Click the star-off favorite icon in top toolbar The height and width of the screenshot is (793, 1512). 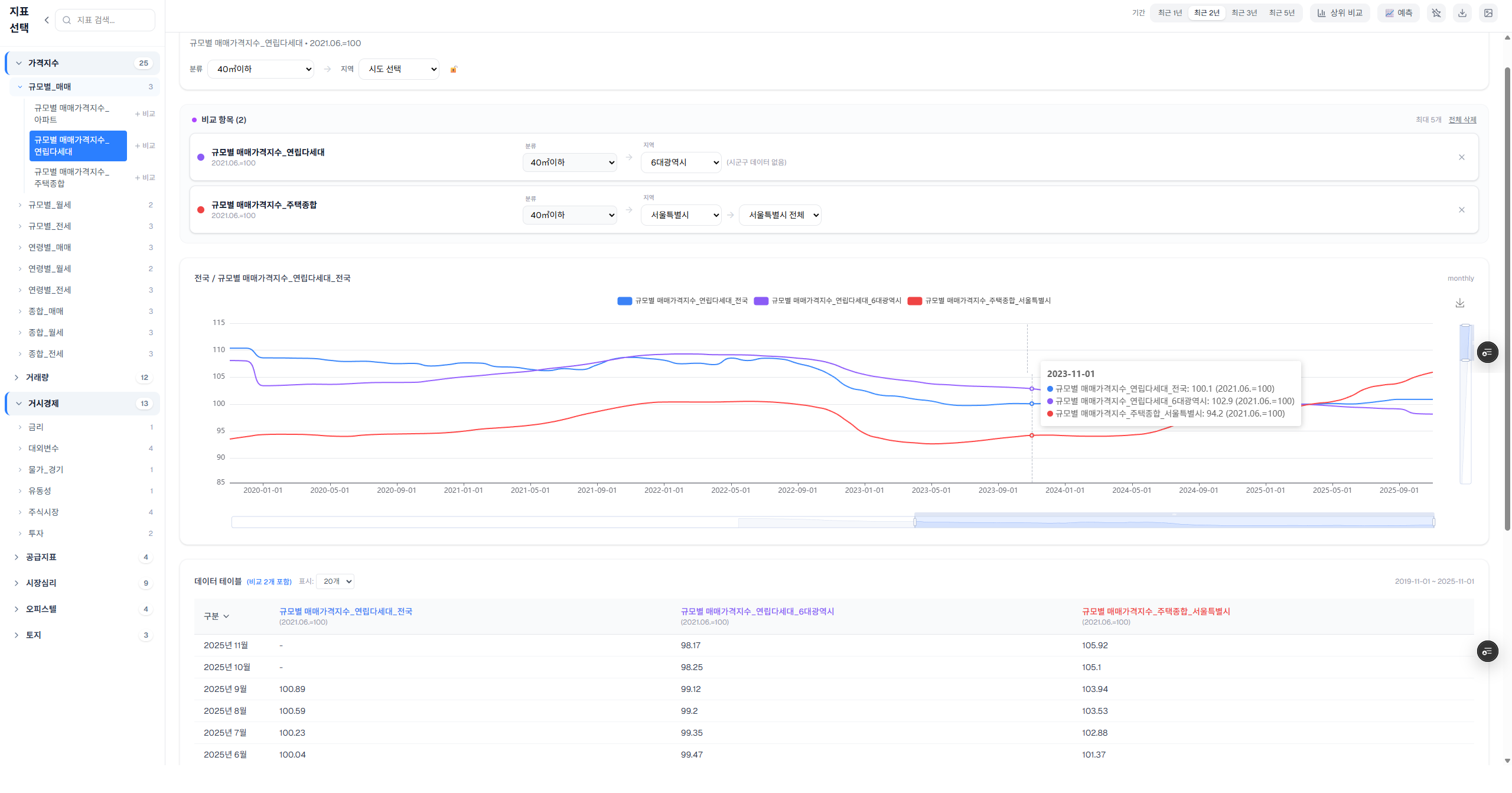[1436, 13]
